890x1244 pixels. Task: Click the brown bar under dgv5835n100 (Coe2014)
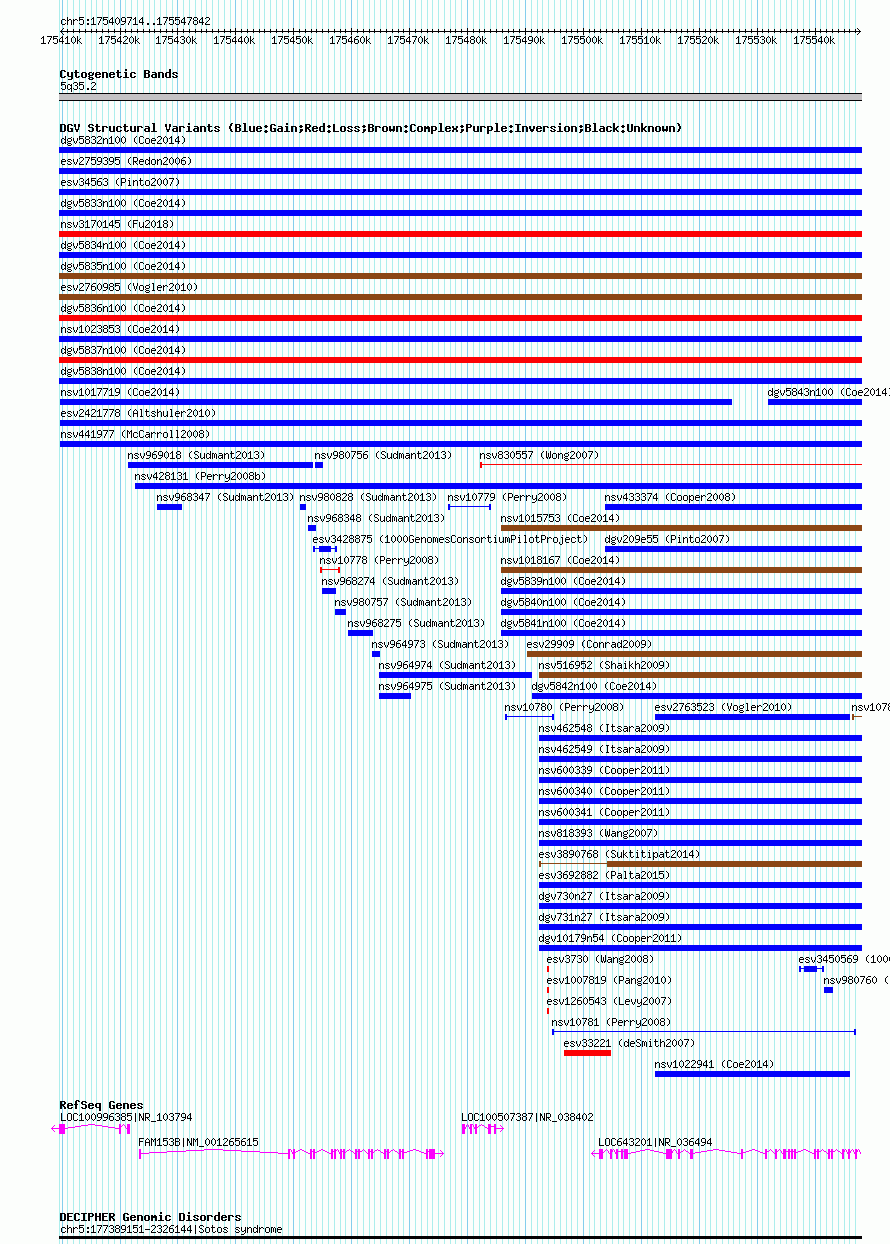(x=460, y=276)
